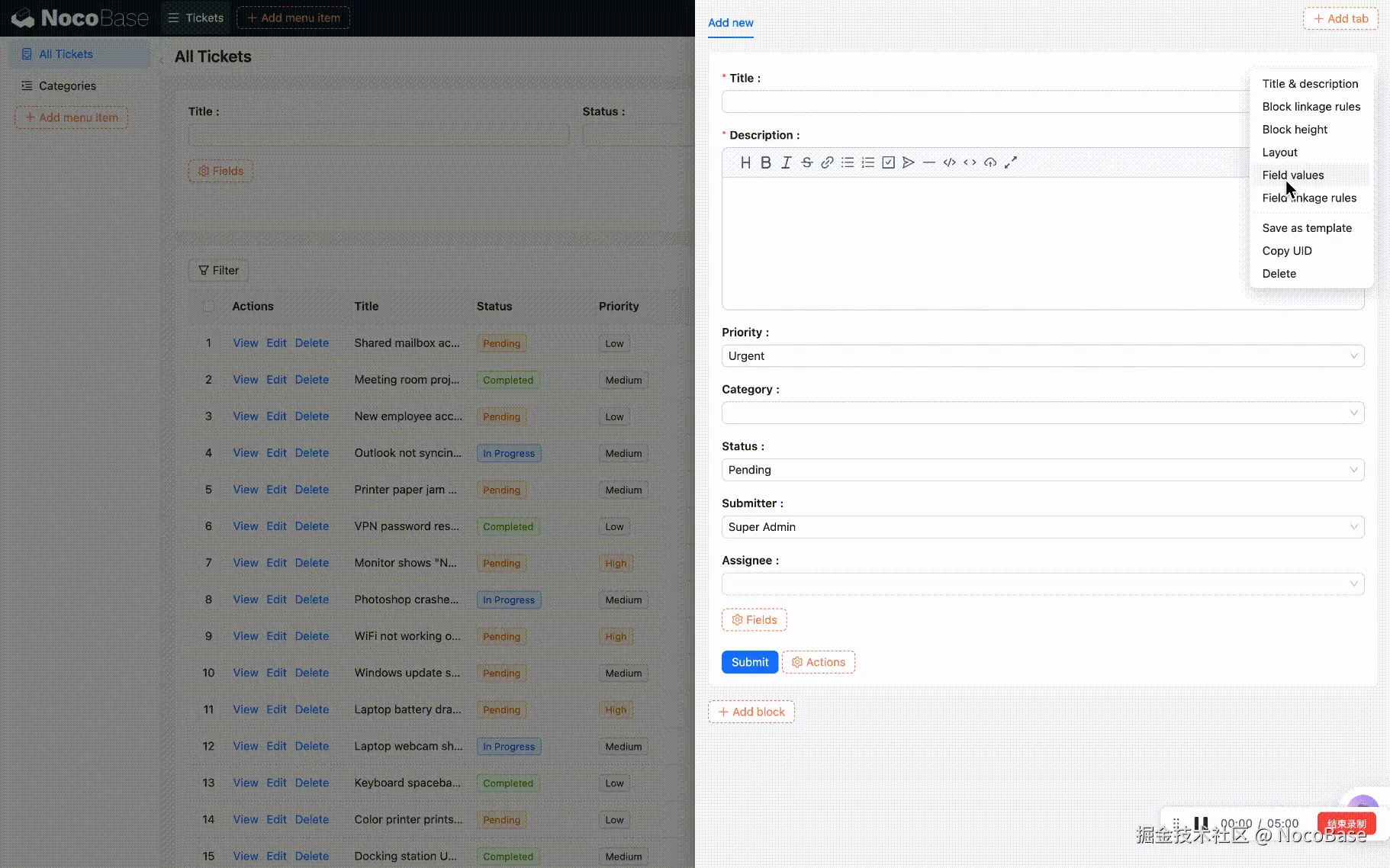Screen dimensions: 1390x868
Task: Click the In Progress tag on Photoshop crashes row
Action: (509, 600)
